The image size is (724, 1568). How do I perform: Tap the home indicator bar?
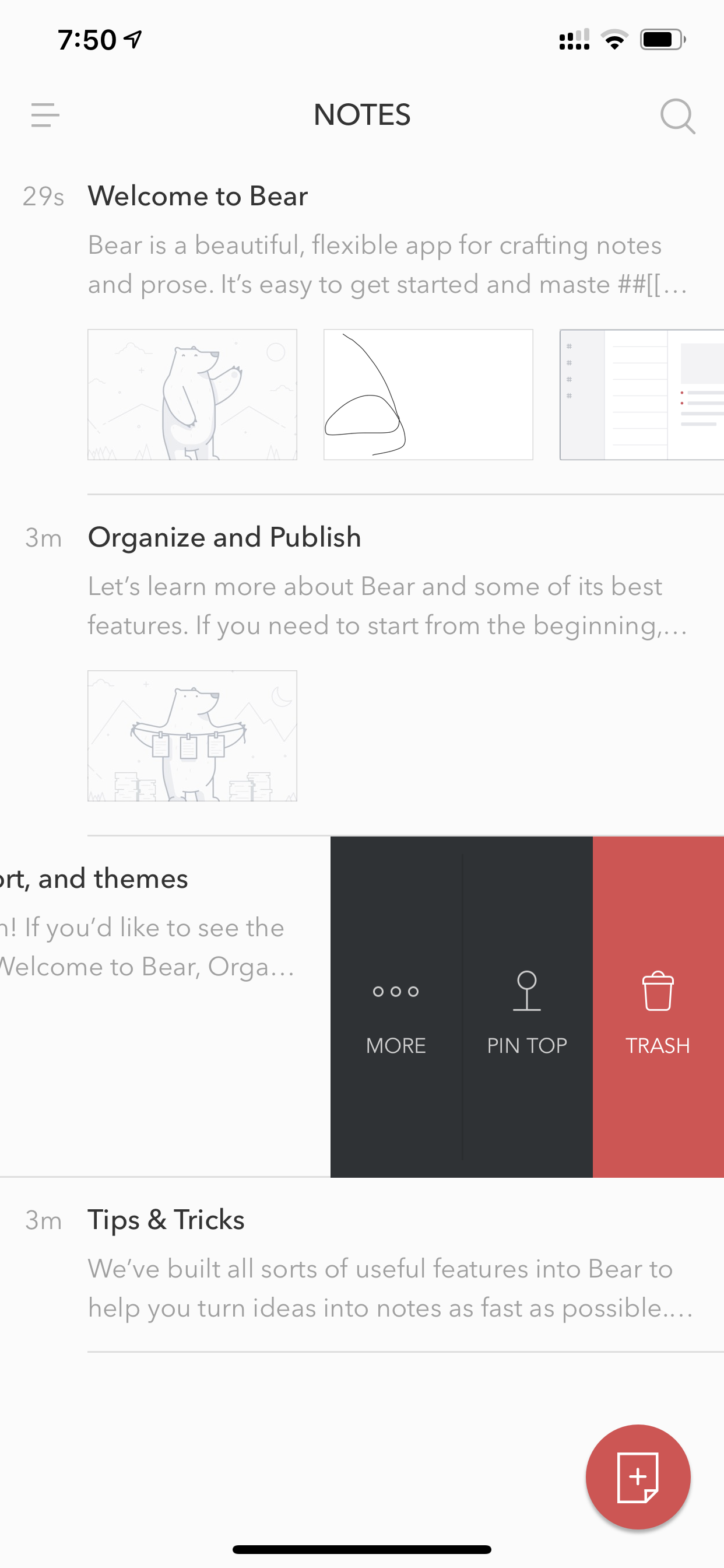[x=362, y=1549]
